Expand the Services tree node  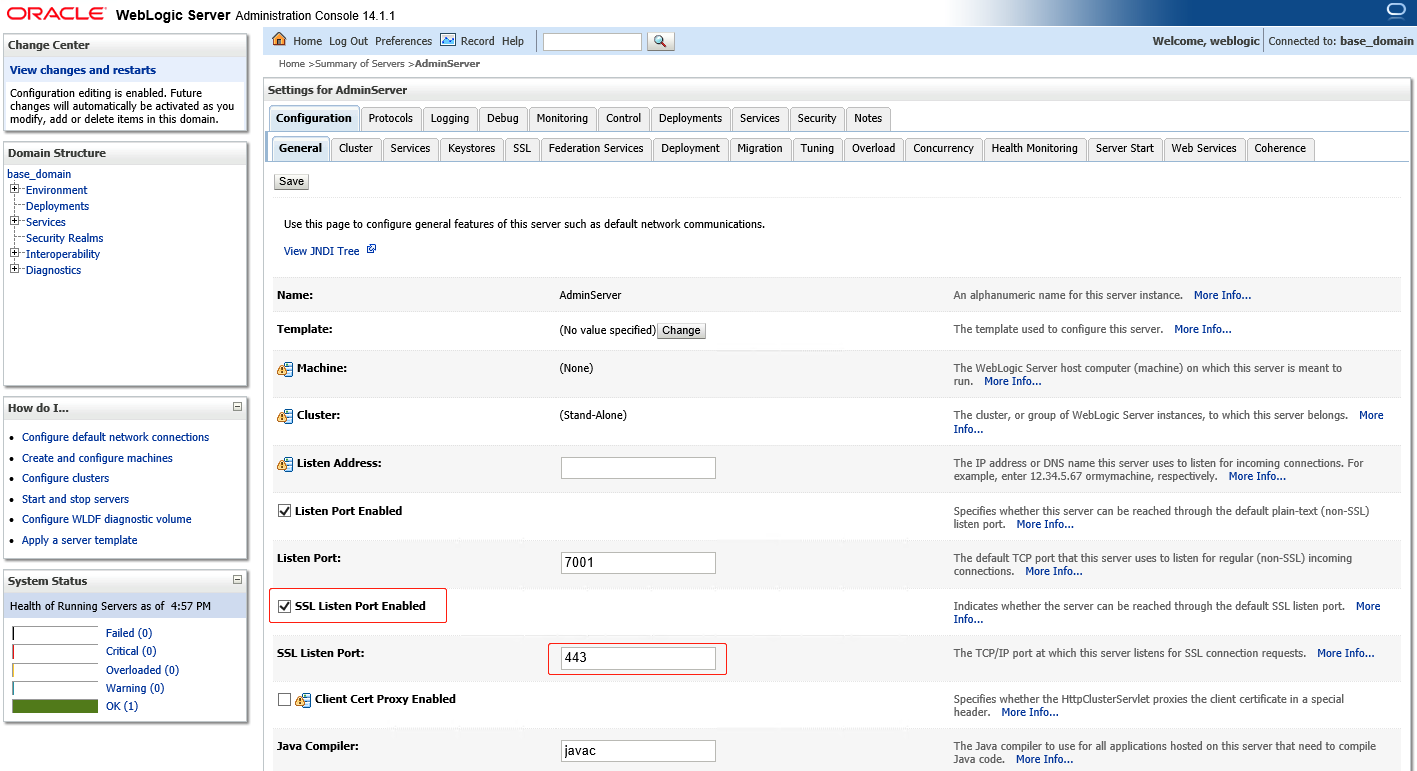(12, 221)
